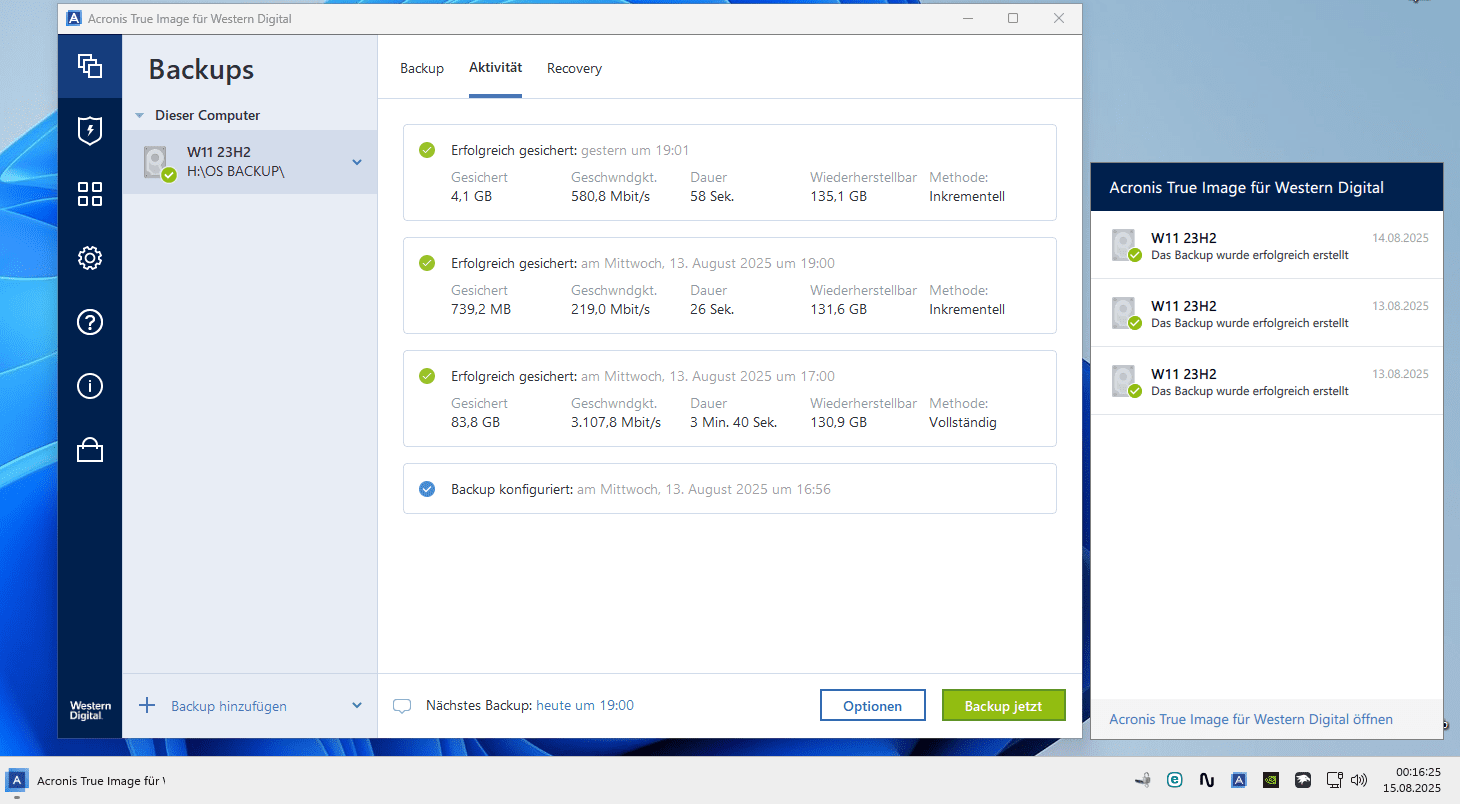Open the Tools grid sidebar icon
The height and width of the screenshot is (804, 1460).
tap(90, 194)
